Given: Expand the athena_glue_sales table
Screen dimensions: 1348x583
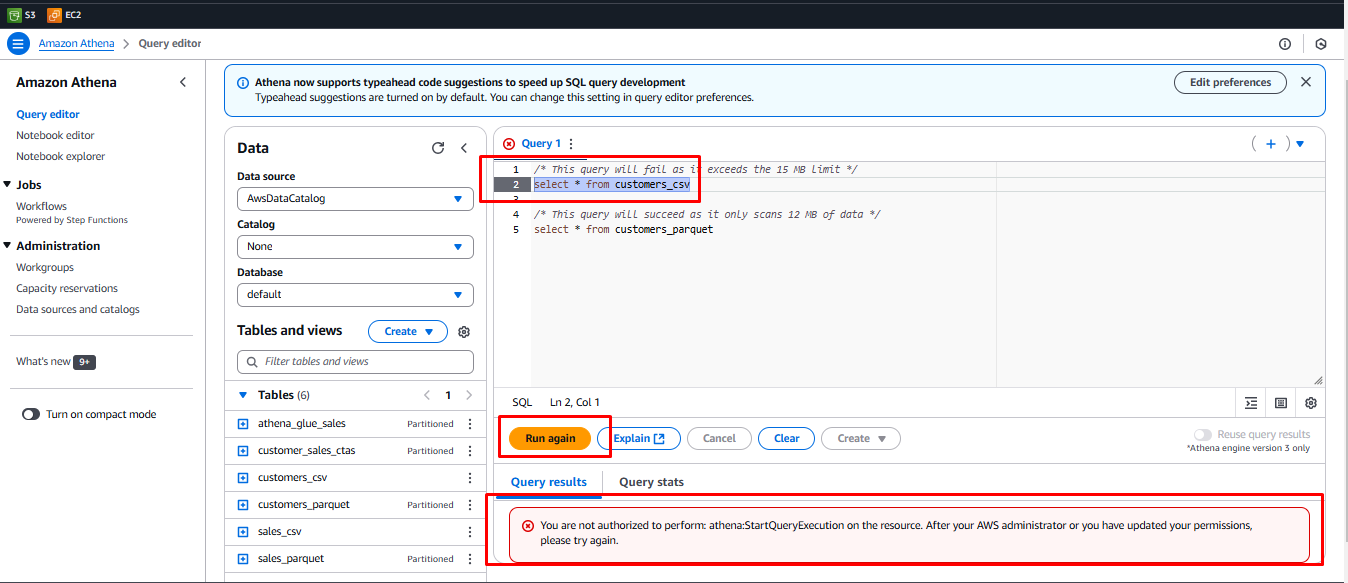Looking at the screenshot, I should click(x=243, y=424).
